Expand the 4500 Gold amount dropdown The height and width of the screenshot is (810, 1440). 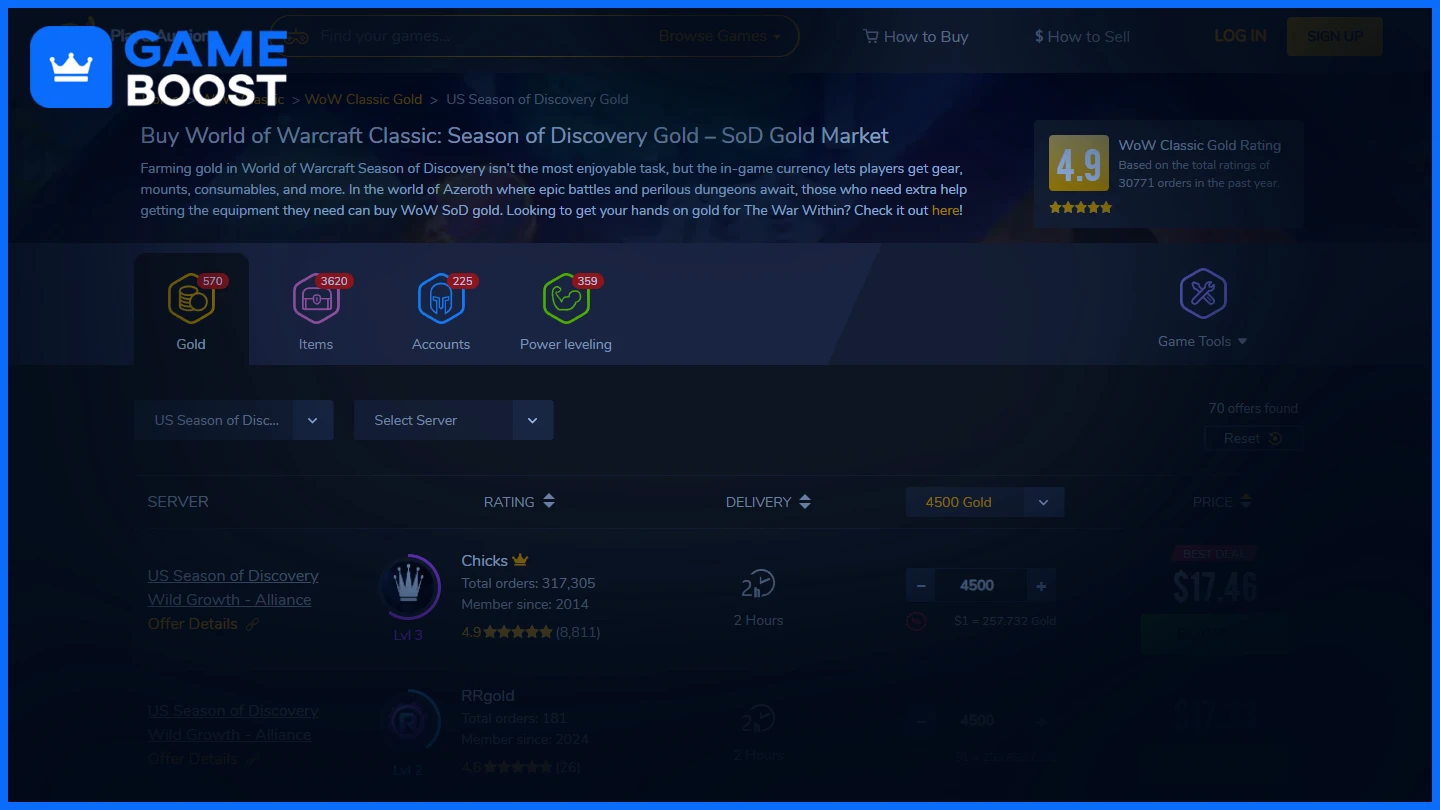[x=985, y=502]
